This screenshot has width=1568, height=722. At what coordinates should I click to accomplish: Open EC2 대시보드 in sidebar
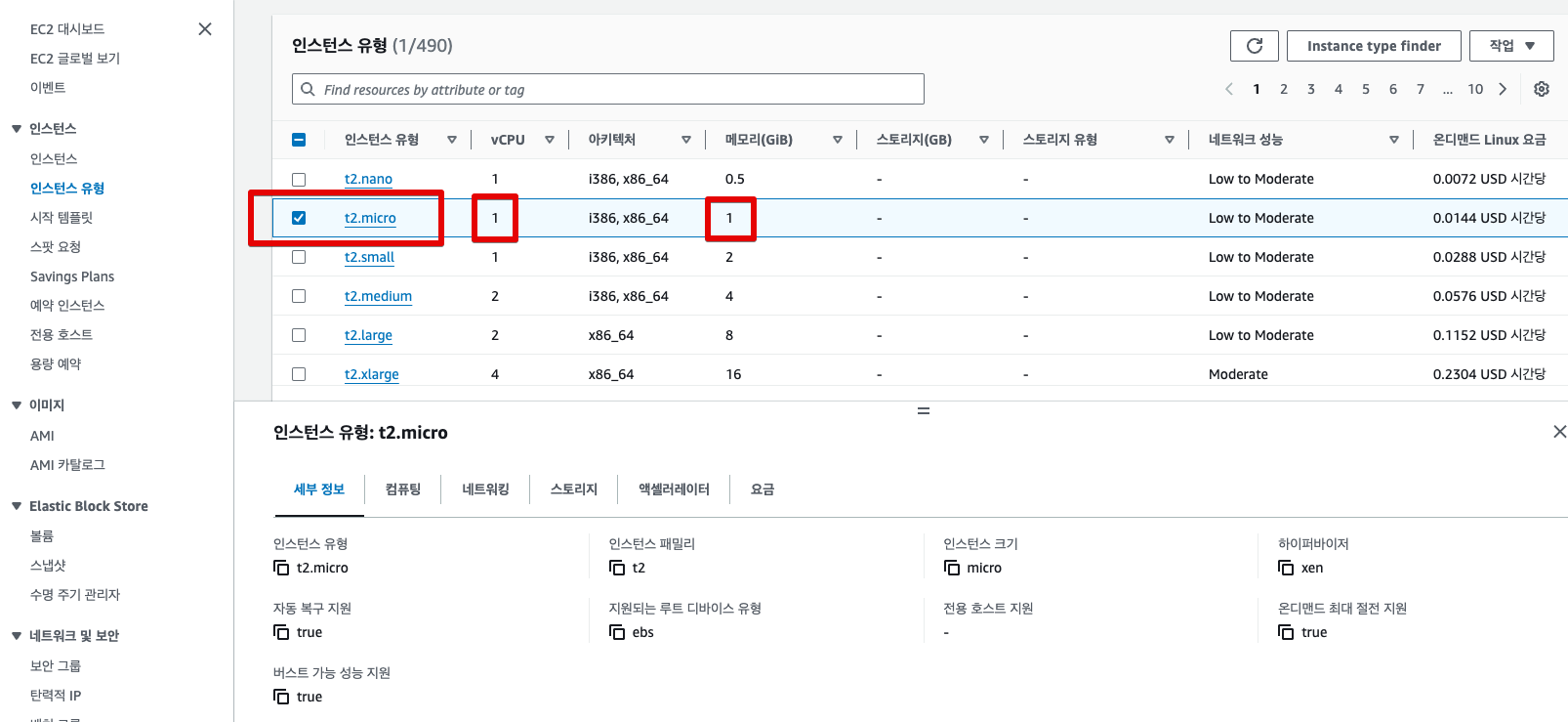pos(67,29)
